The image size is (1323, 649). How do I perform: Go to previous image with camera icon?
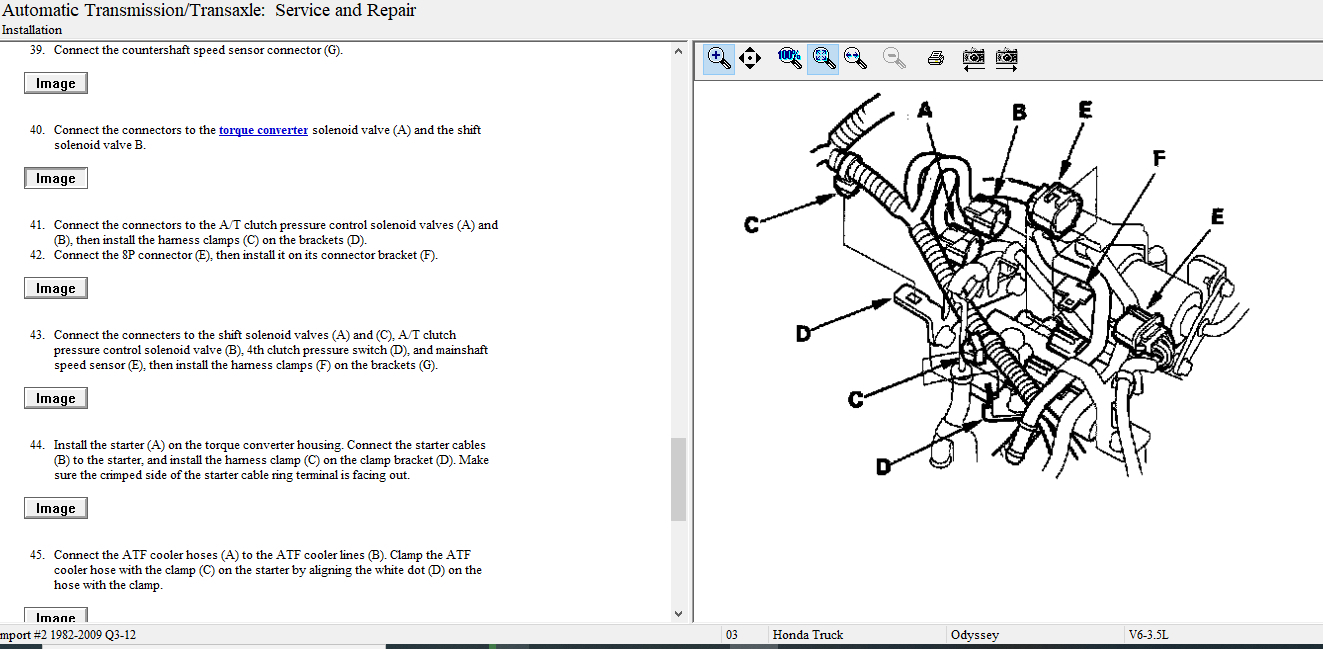pyautogui.click(x=973, y=58)
